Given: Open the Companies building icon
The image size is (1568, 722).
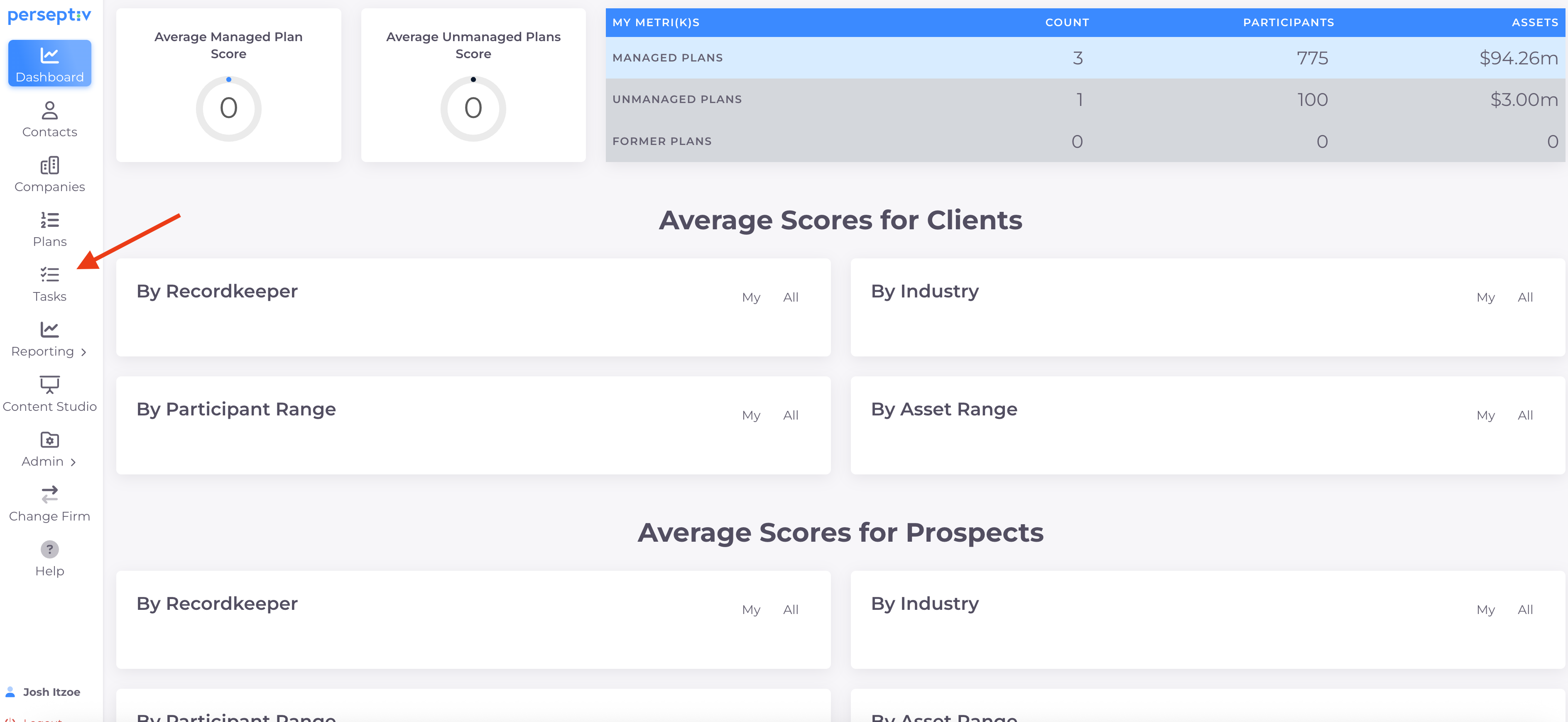Looking at the screenshot, I should tap(49, 165).
